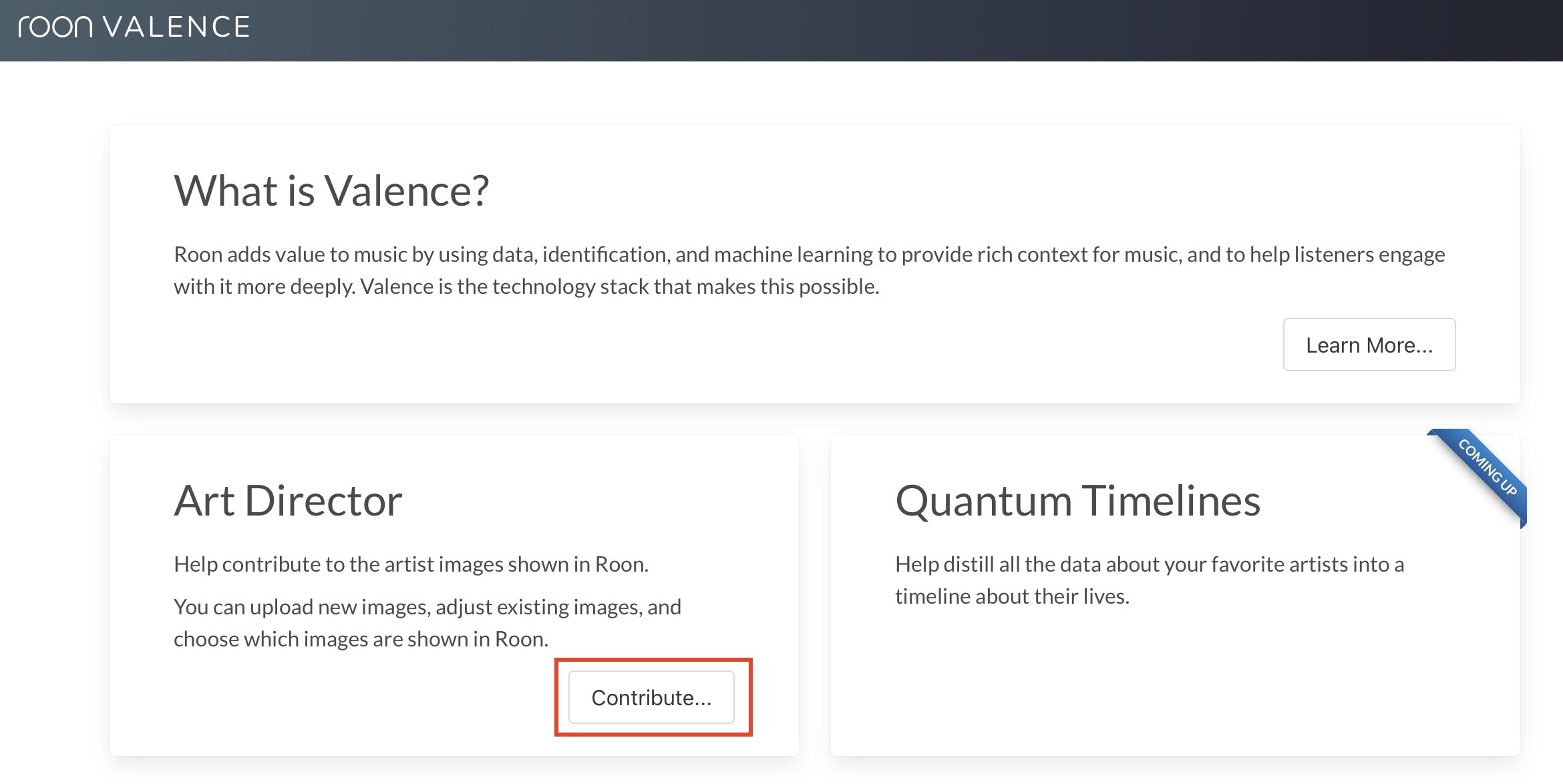Click the blue COMING UP ribbon

1488,467
